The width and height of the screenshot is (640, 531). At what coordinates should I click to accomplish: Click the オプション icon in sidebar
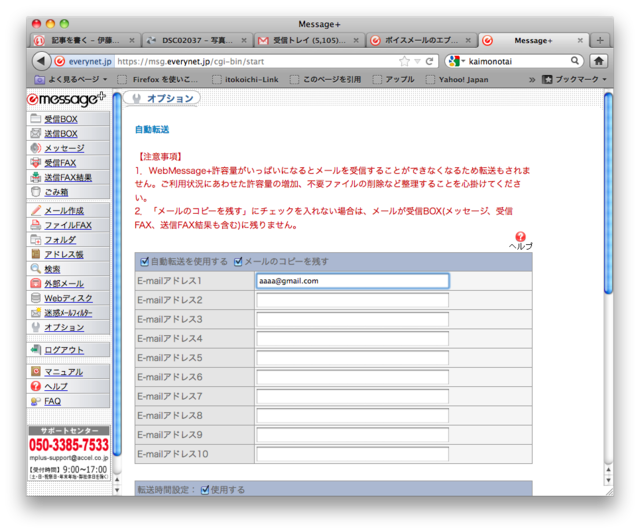click(36, 327)
